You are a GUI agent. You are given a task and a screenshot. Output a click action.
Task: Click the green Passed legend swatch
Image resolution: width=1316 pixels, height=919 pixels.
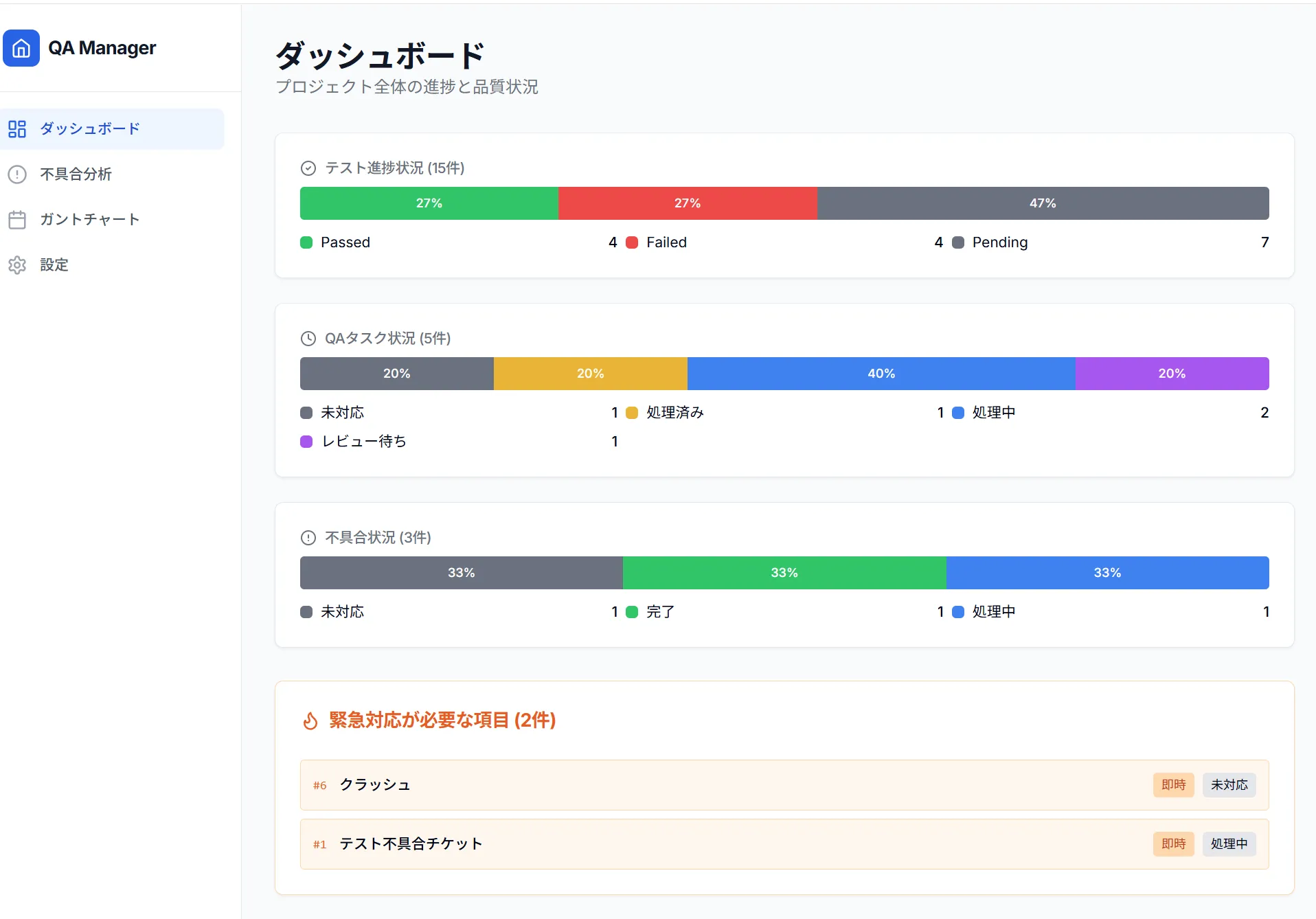[x=306, y=242]
